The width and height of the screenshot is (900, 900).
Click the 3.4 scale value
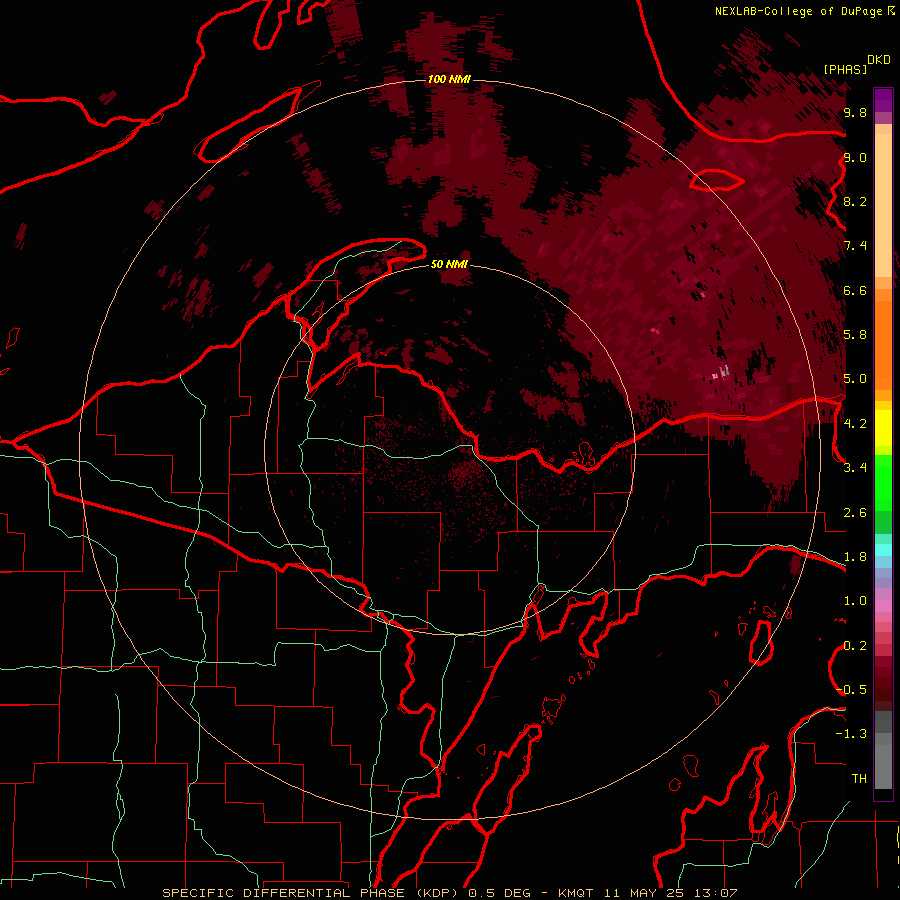coord(855,468)
